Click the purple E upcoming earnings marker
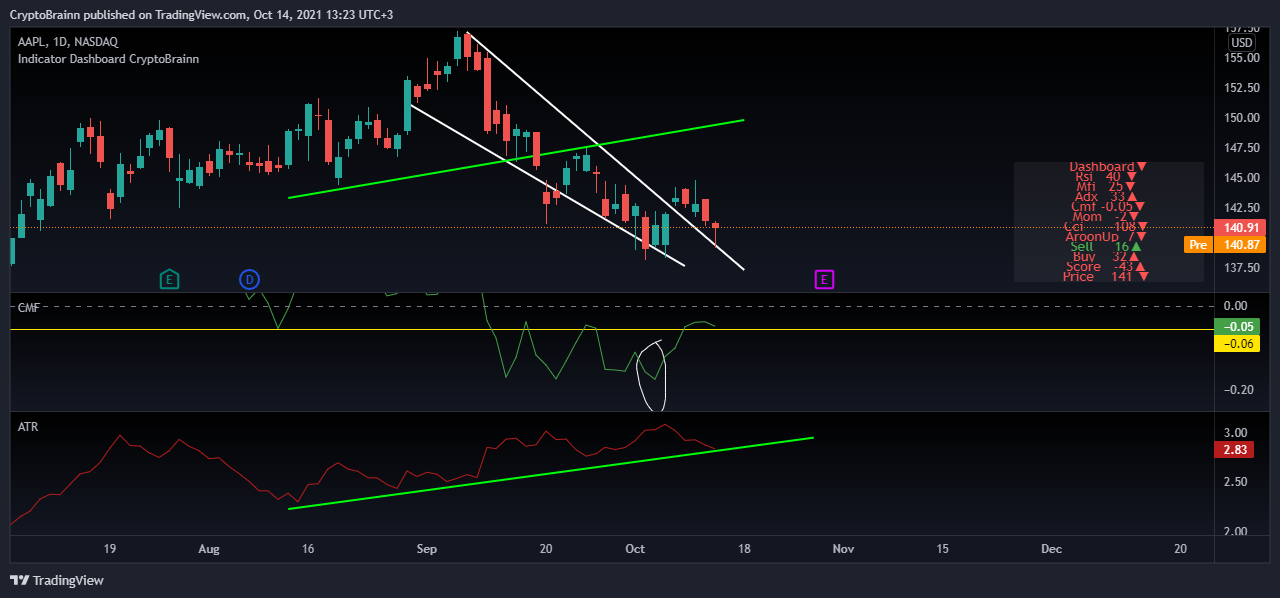 point(824,279)
